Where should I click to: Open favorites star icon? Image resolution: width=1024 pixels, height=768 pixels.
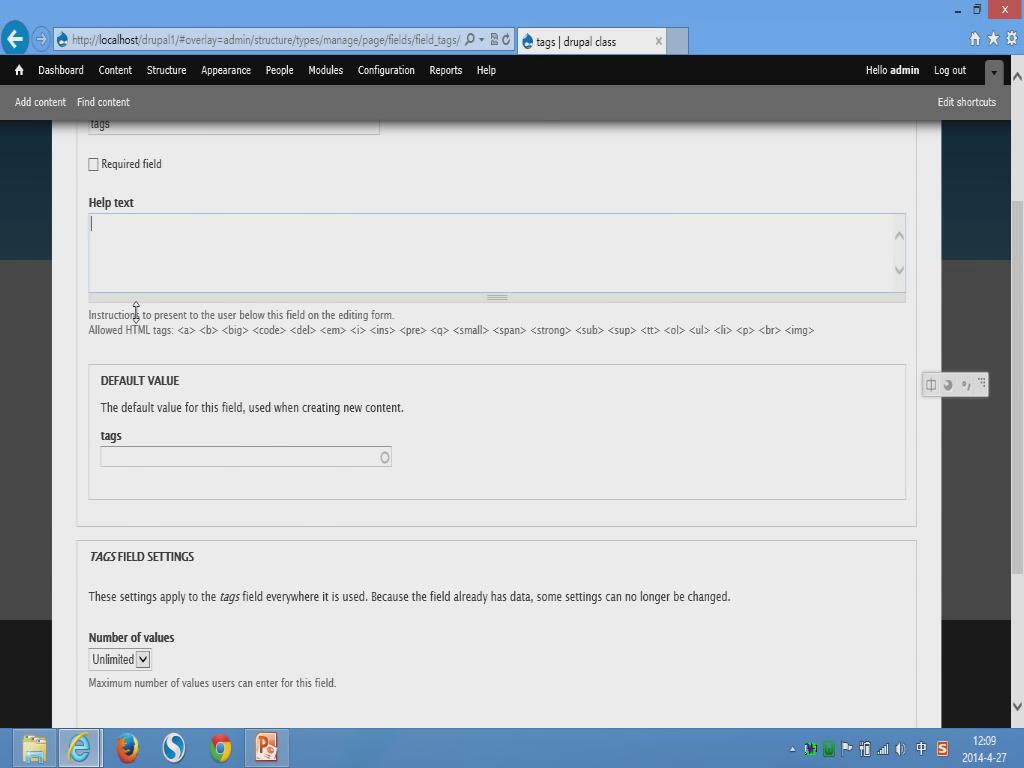[x=993, y=39]
